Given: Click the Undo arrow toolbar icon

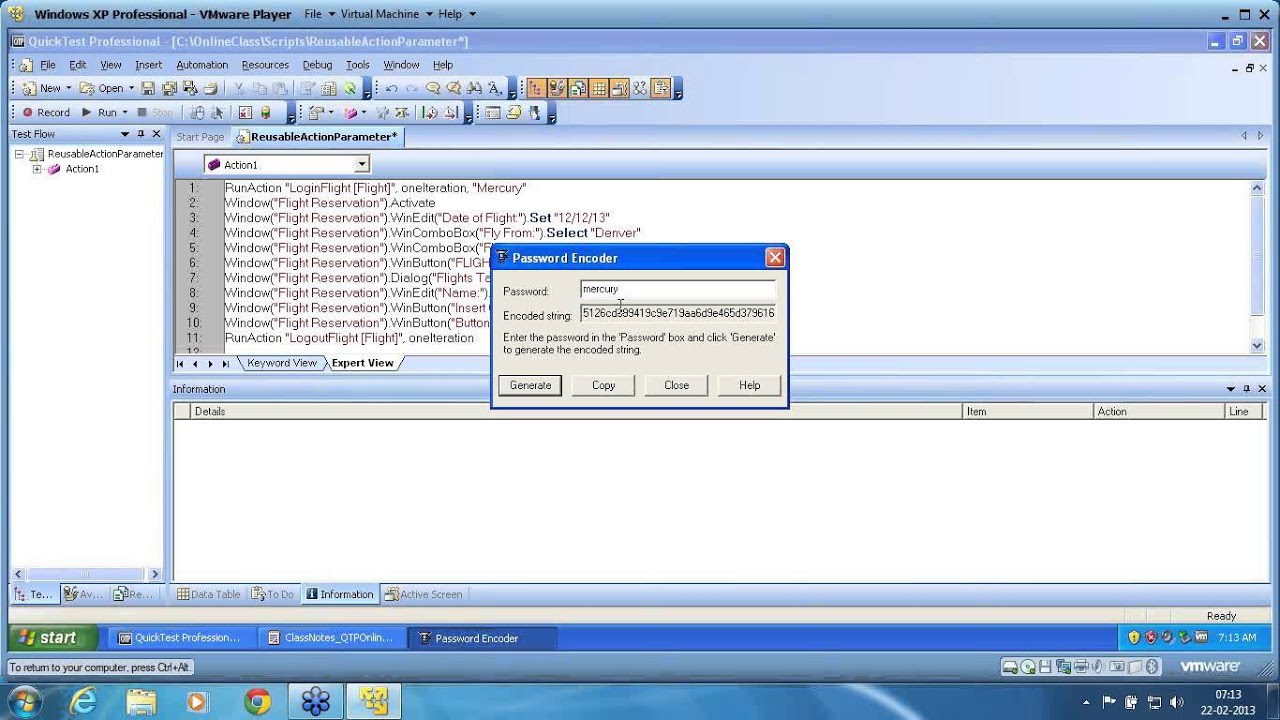Looking at the screenshot, I should tap(390, 88).
